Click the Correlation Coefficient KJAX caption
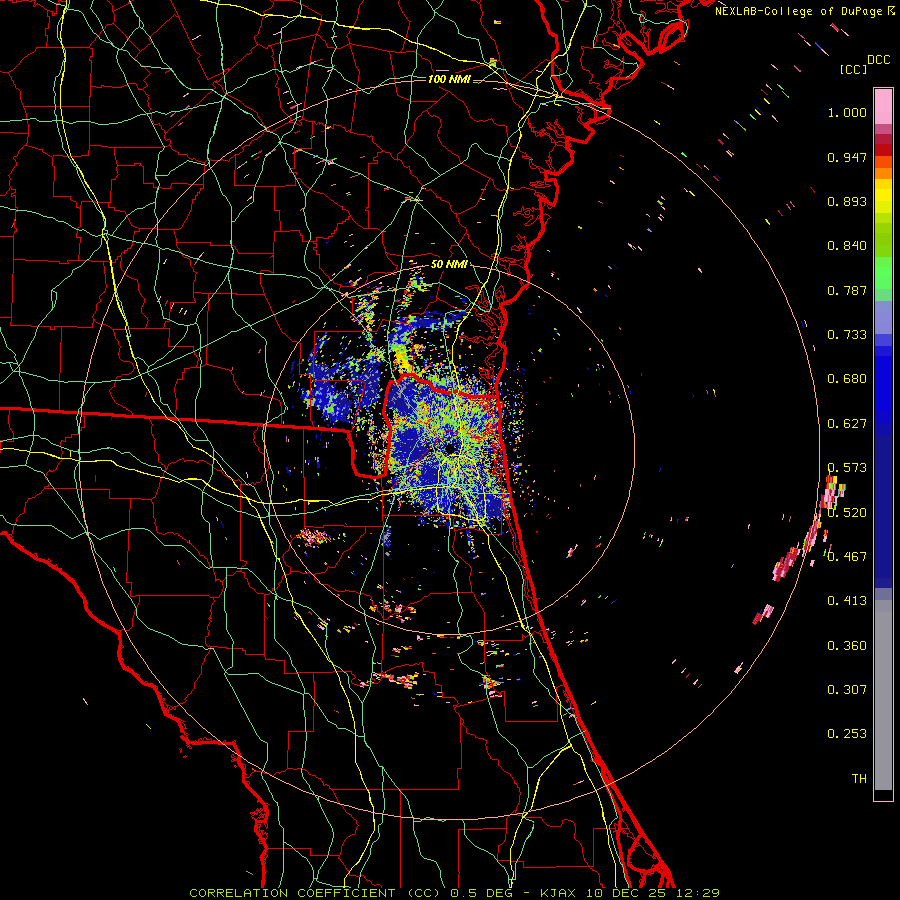This screenshot has height=900, width=900. (x=454, y=893)
